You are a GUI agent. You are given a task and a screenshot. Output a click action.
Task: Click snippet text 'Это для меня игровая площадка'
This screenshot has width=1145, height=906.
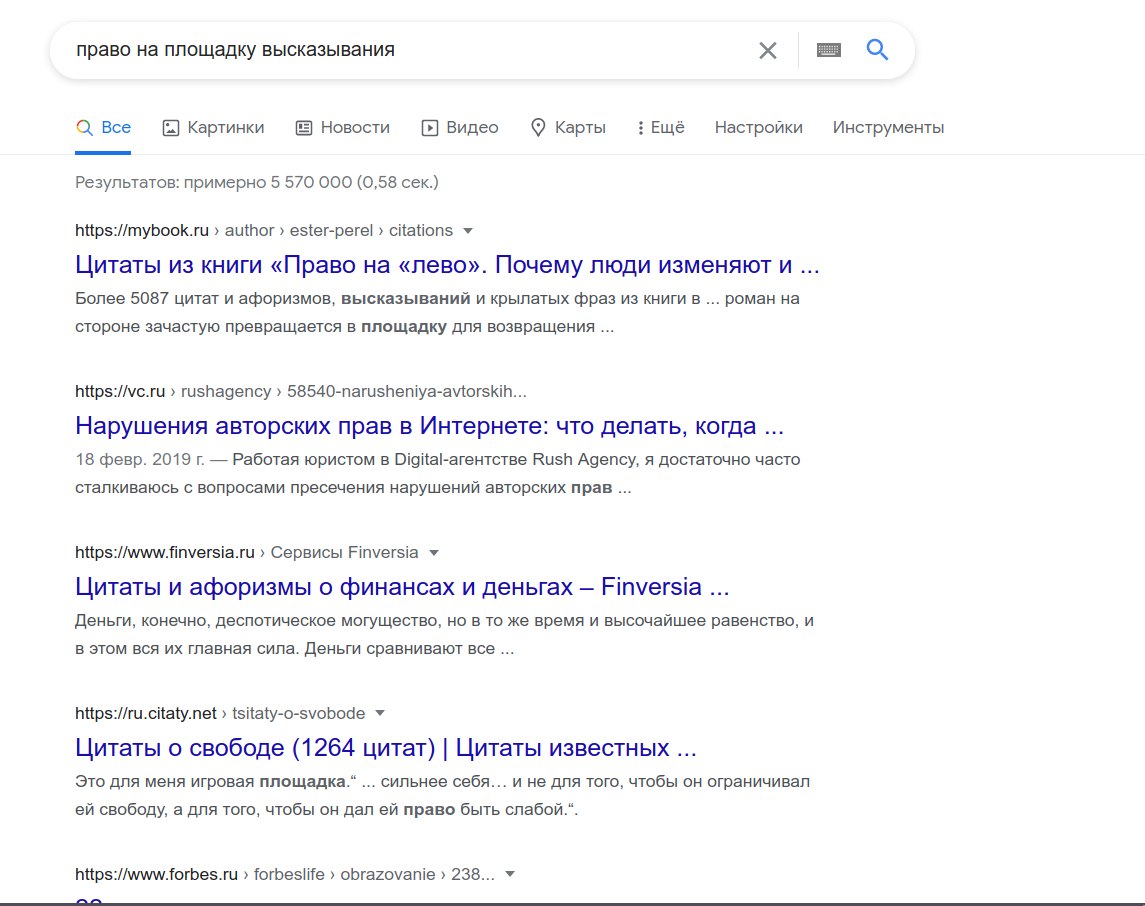tap(210, 782)
